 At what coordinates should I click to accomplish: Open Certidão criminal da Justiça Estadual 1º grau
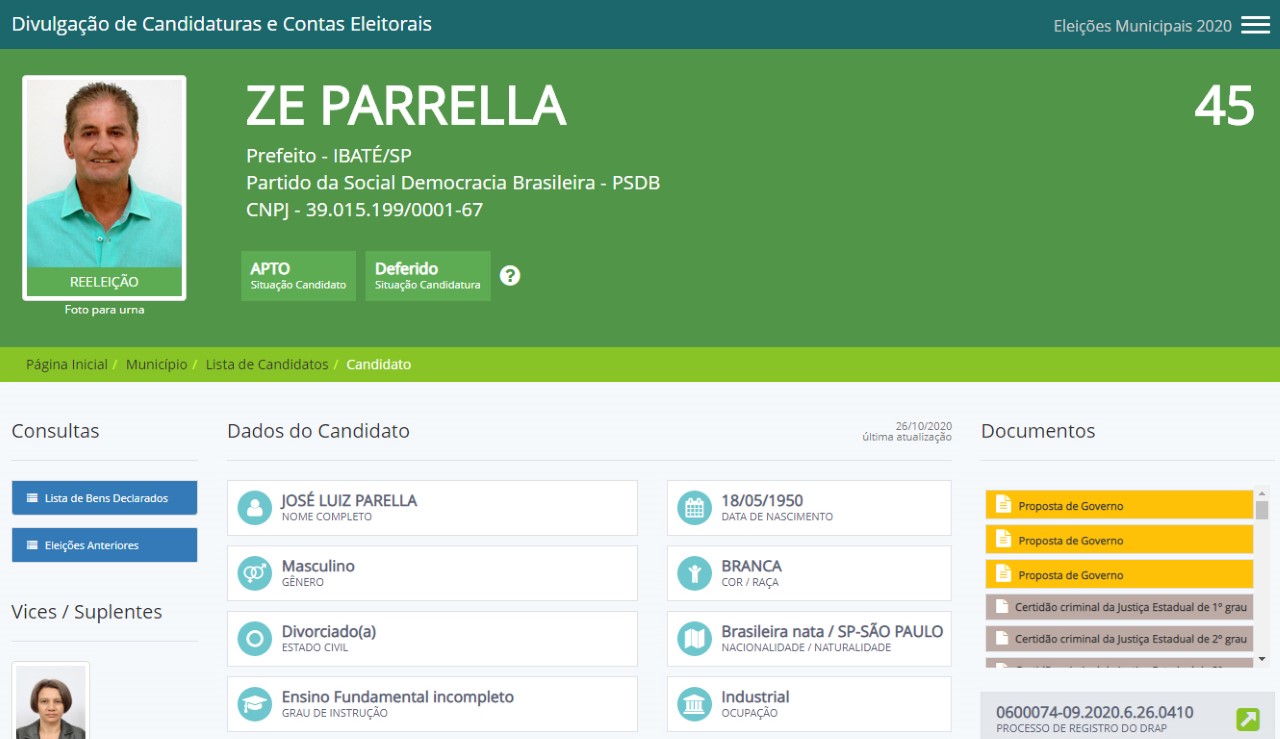point(1119,607)
